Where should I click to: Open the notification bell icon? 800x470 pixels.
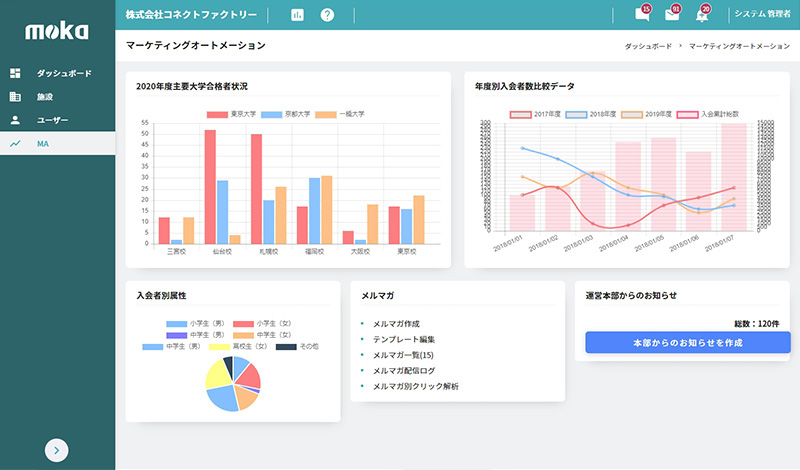[702, 15]
